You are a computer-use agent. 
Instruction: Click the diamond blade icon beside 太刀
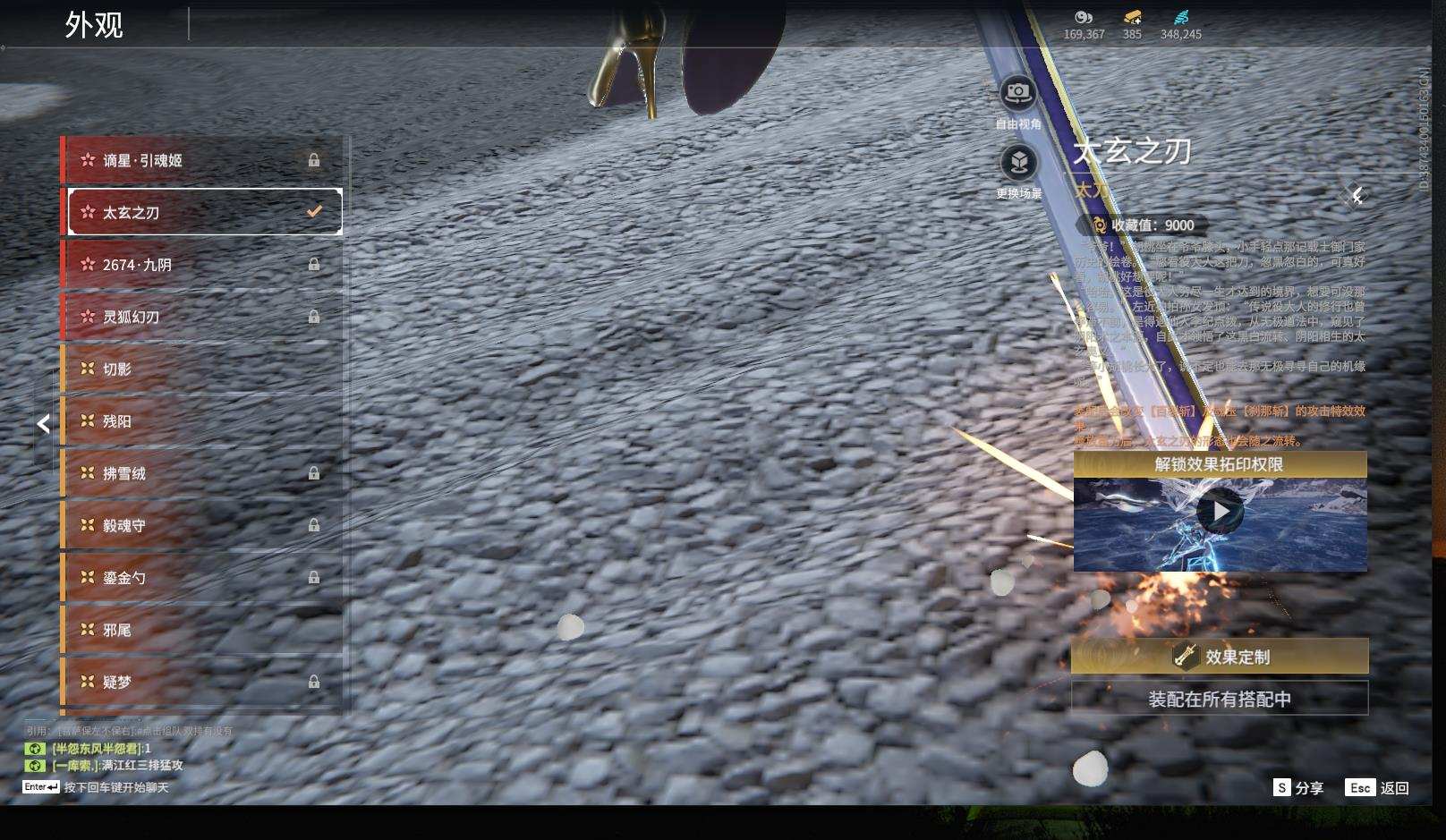1356,195
